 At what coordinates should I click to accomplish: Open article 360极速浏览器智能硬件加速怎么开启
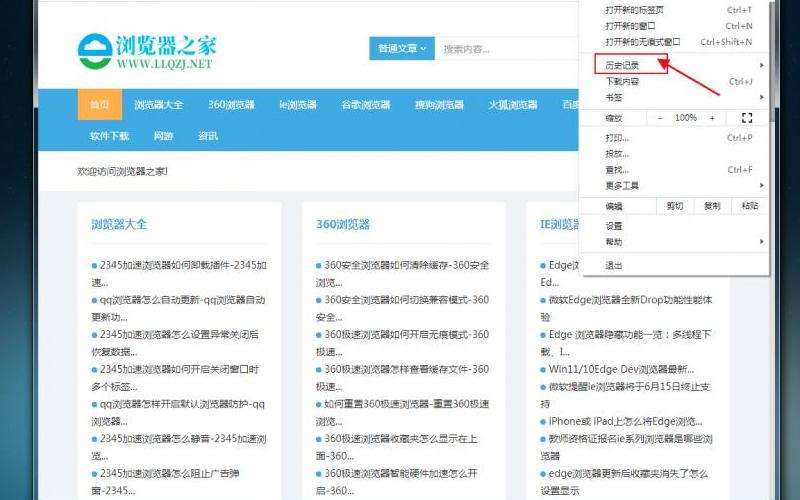pos(397,482)
